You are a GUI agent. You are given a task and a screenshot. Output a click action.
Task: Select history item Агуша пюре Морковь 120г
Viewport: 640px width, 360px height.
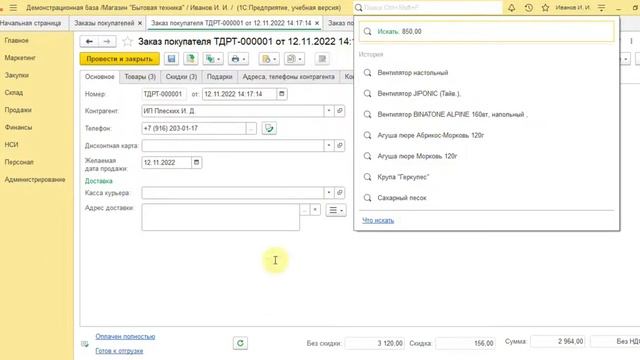pyautogui.click(x=417, y=156)
